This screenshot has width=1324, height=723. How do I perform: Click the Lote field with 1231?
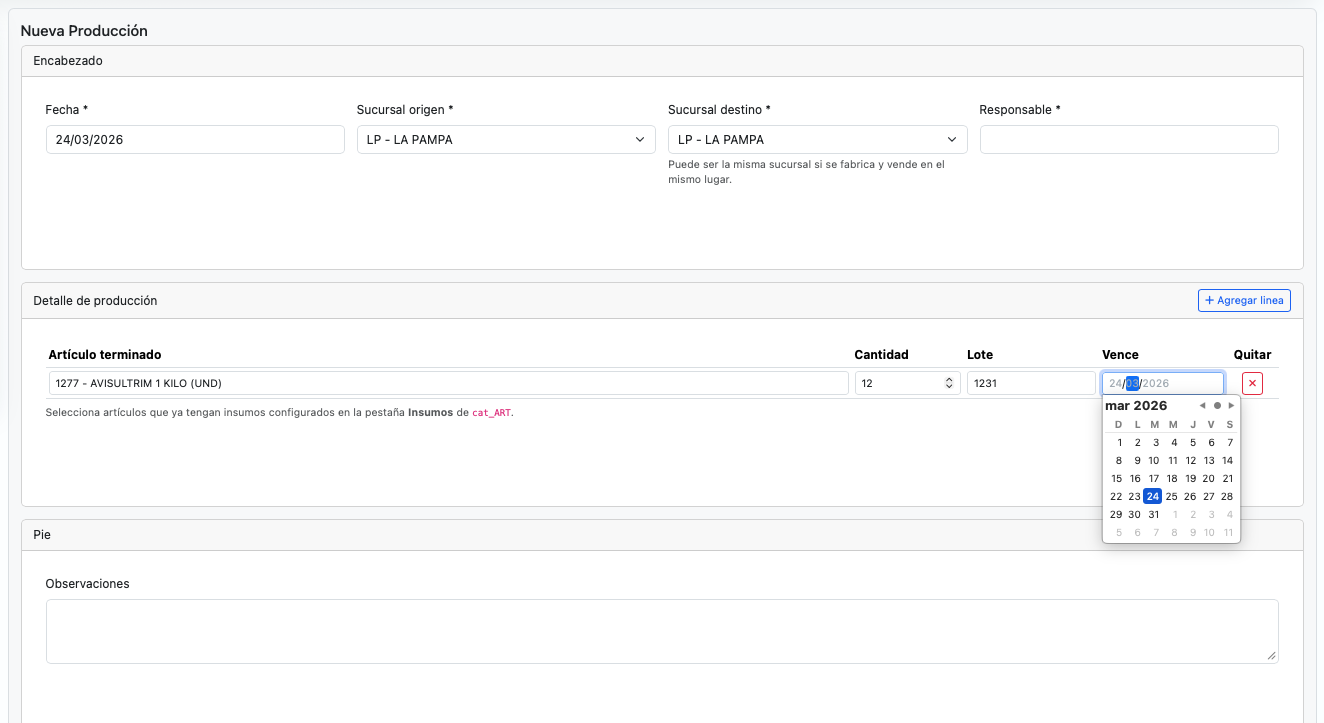pyautogui.click(x=1030, y=383)
